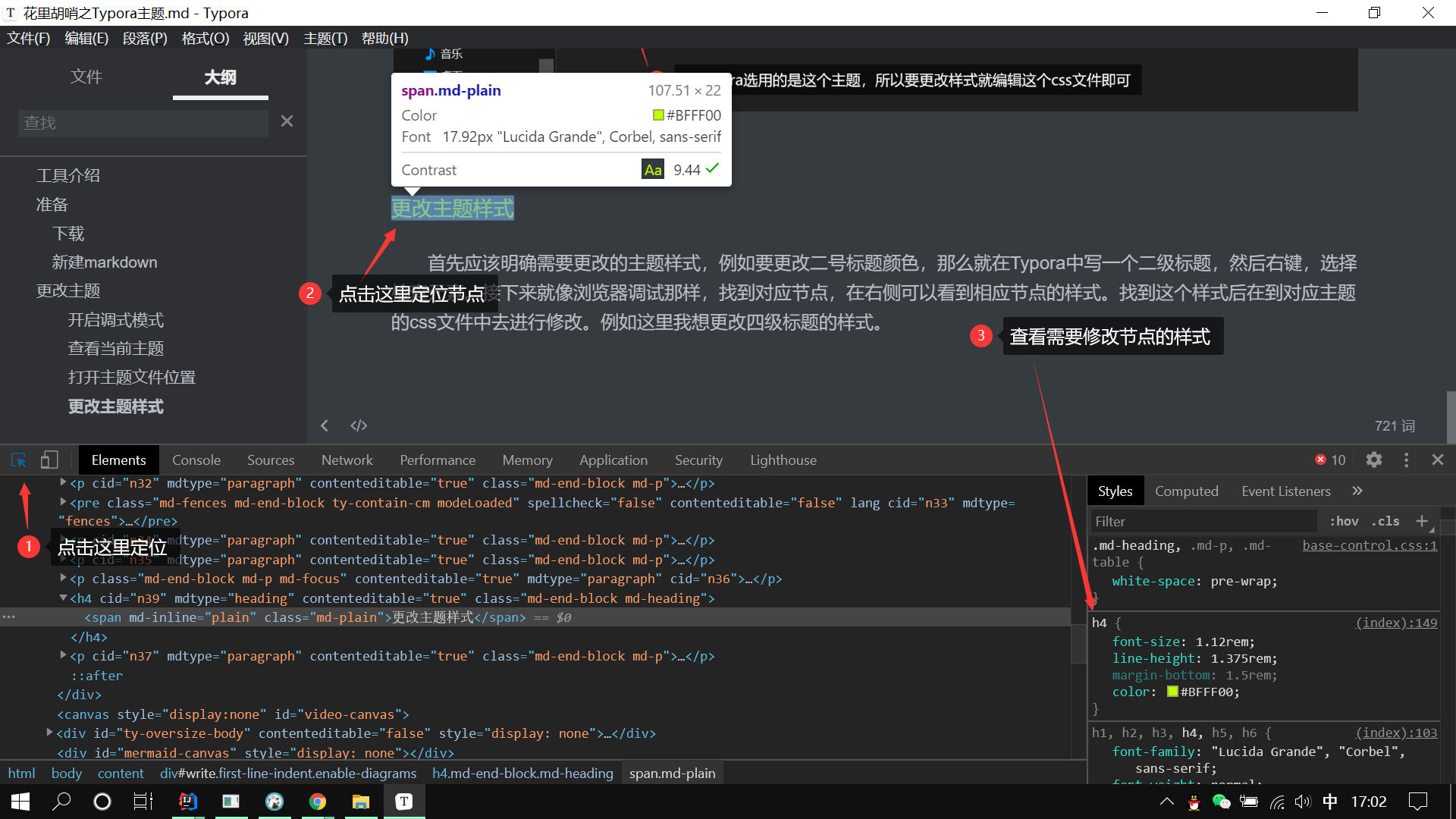This screenshot has width=1456, height=819.
Task: Open DevTools settings gear
Action: 1373,460
